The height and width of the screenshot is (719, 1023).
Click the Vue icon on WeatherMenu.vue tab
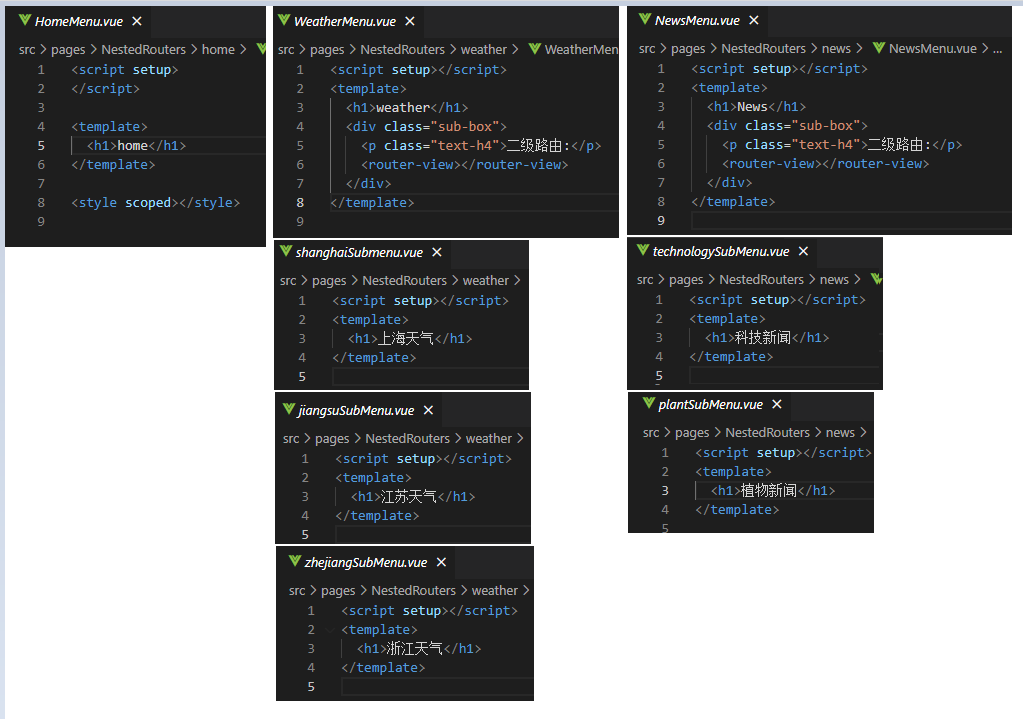(284, 20)
